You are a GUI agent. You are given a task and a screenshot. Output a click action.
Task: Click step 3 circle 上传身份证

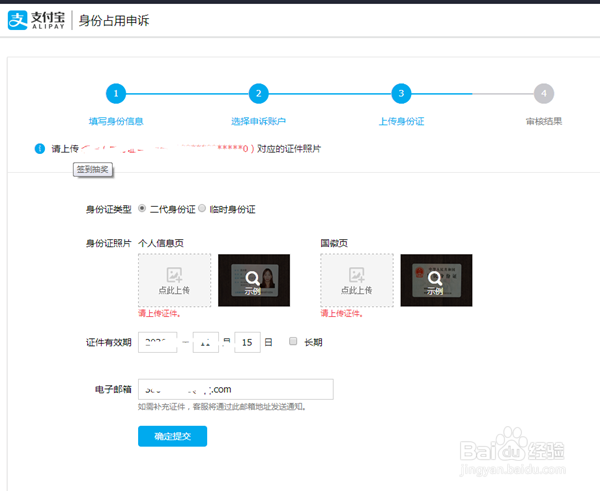(401, 93)
